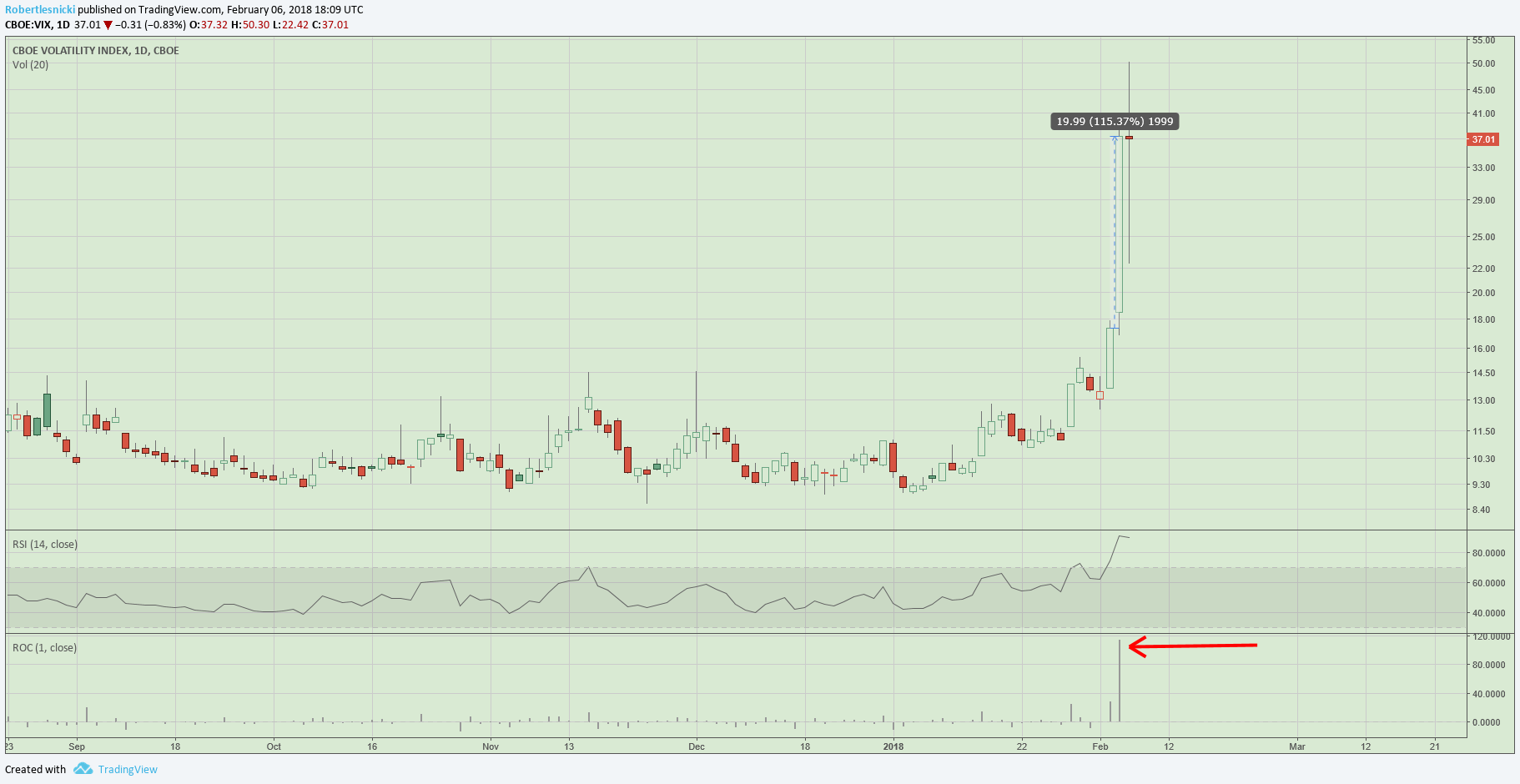Click the C:37.01 close value
Viewport: 1520px width, 784px height.
(330, 25)
